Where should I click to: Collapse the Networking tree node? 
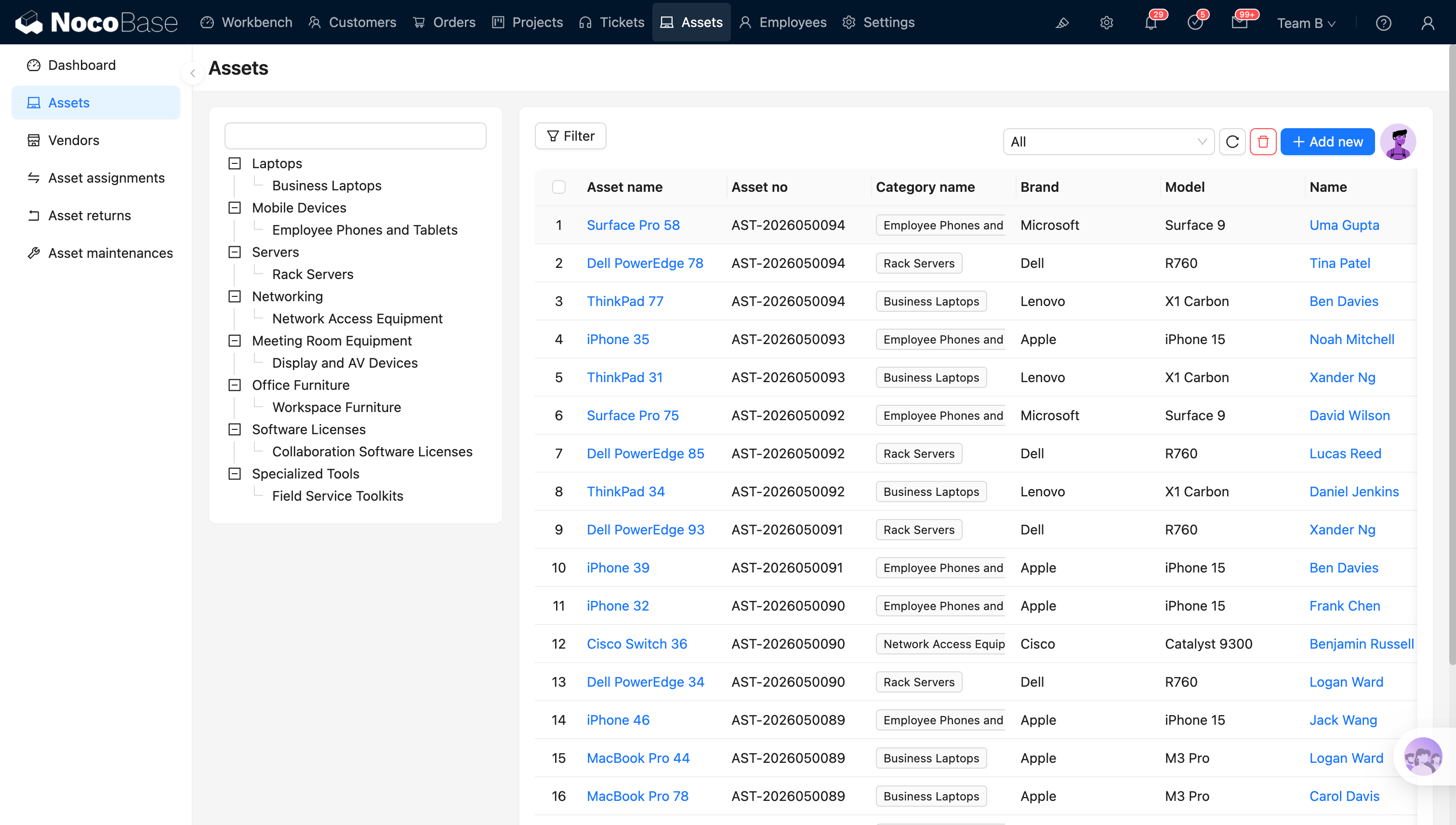click(x=235, y=296)
